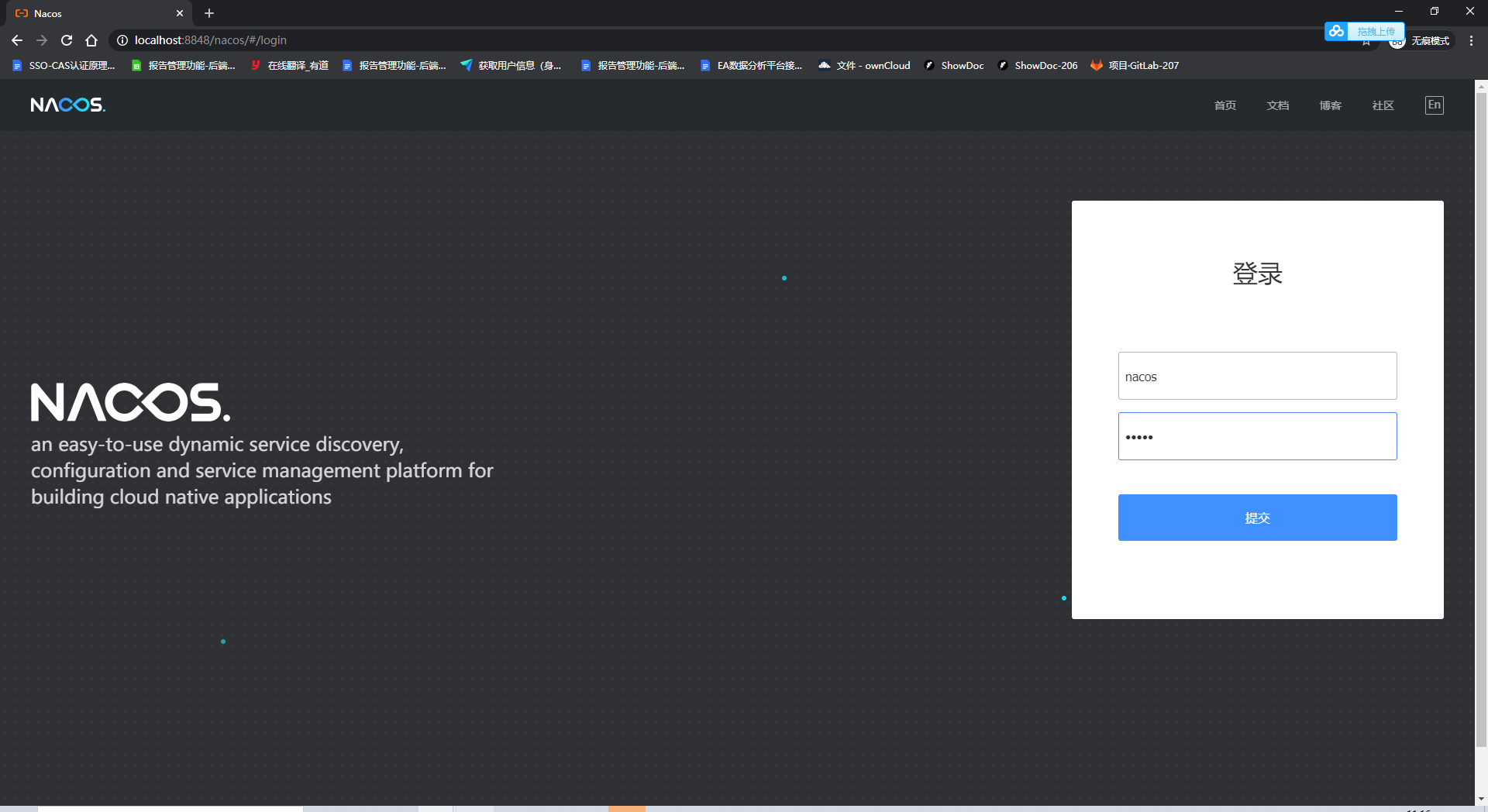Click the address bar URL localhost:8848/nacos

point(210,40)
